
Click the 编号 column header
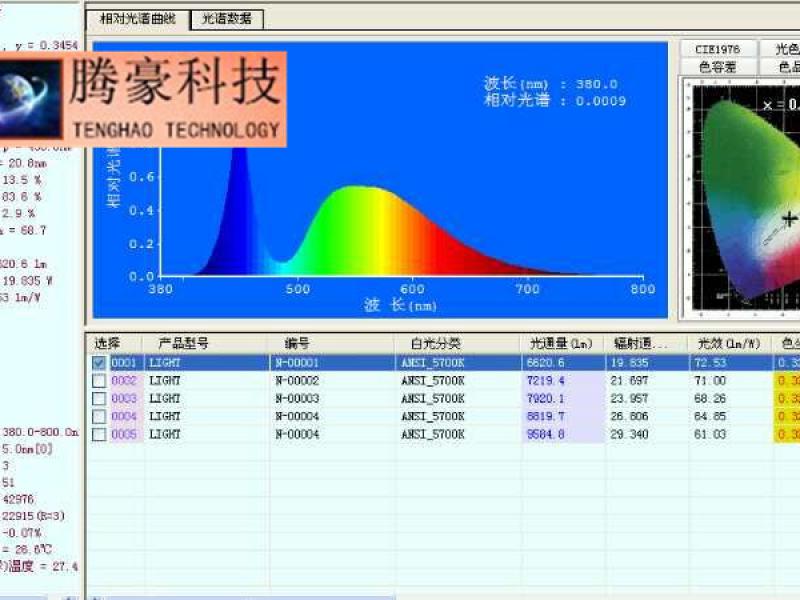click(332, 343)
